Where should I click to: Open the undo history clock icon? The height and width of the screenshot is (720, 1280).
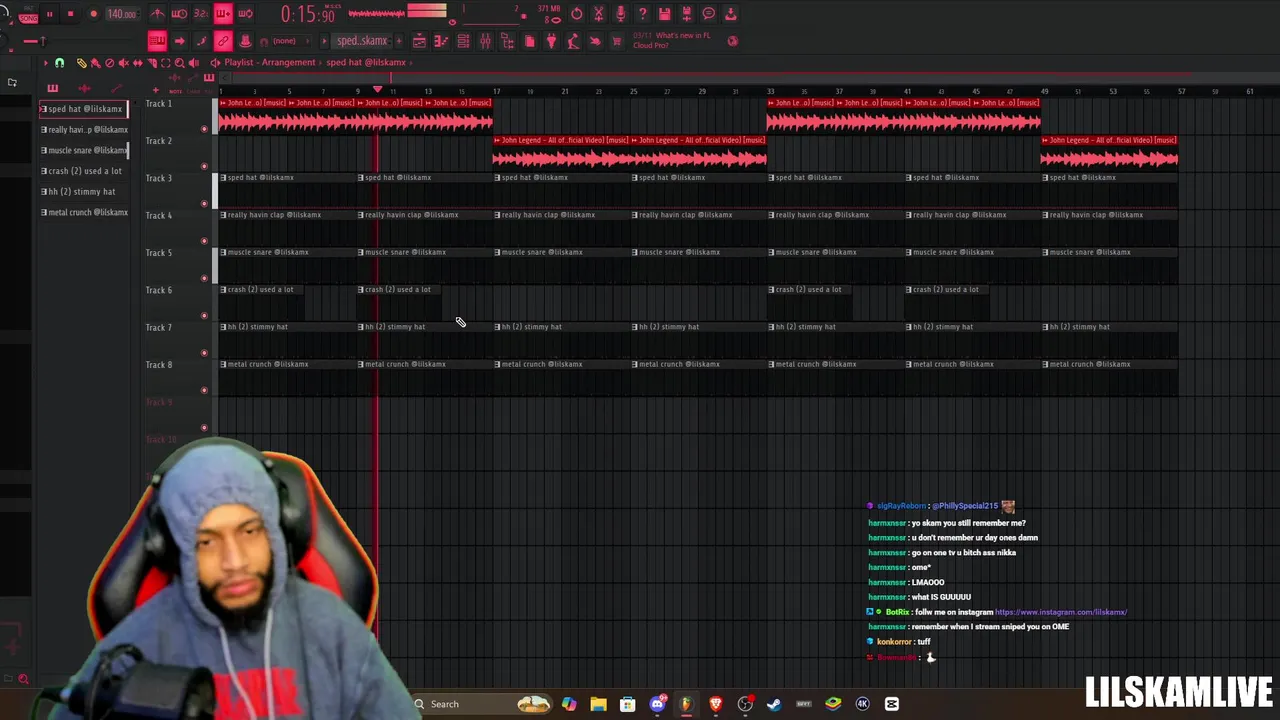click(576, 14)
